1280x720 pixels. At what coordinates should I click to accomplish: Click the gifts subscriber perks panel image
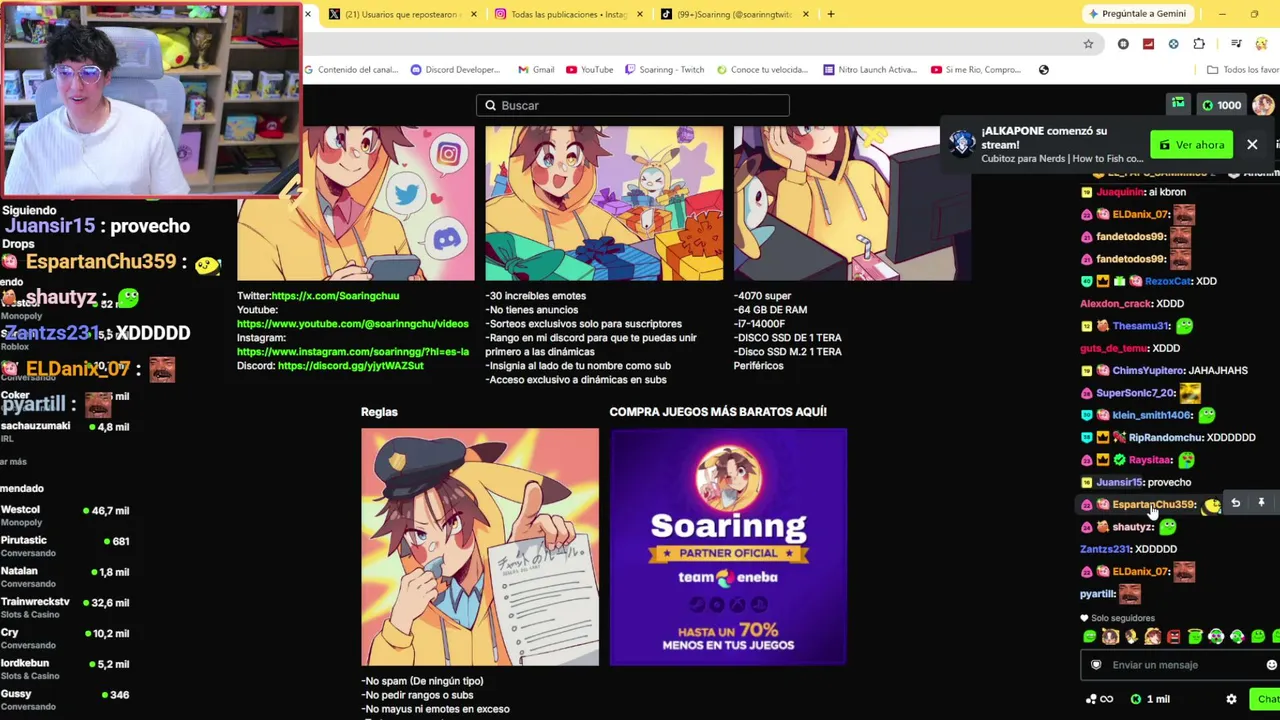click(x=604, y=203)
